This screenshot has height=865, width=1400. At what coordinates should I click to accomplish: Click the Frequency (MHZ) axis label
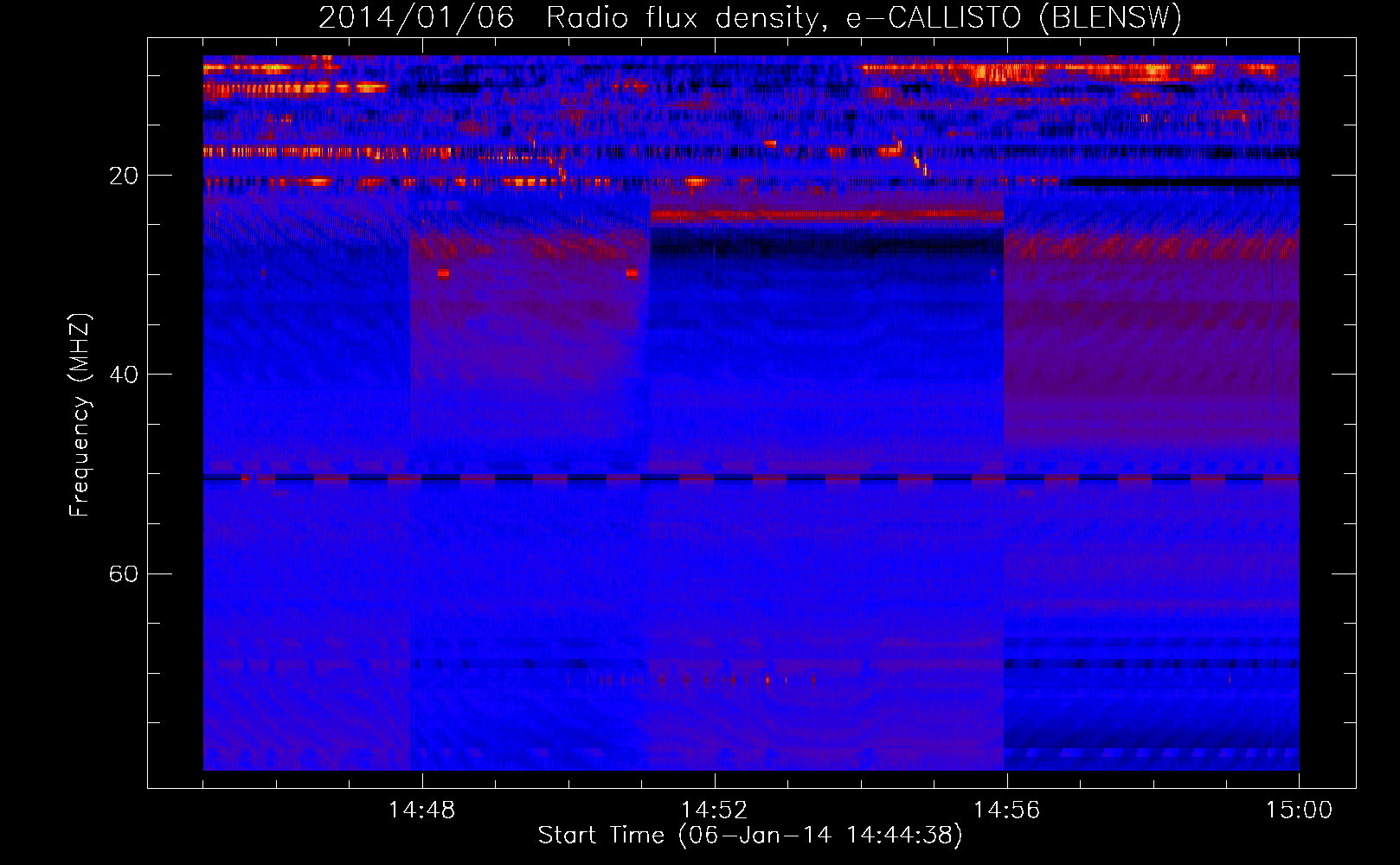[x=80, y=415]
